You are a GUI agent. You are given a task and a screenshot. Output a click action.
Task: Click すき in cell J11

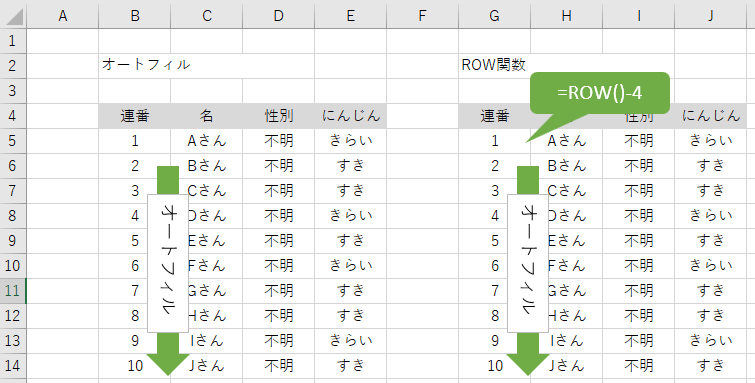coord(711,291)
